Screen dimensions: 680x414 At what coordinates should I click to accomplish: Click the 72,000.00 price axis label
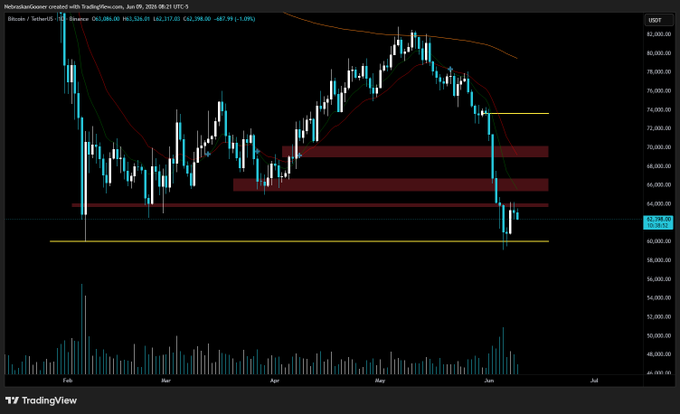point(659,128)
